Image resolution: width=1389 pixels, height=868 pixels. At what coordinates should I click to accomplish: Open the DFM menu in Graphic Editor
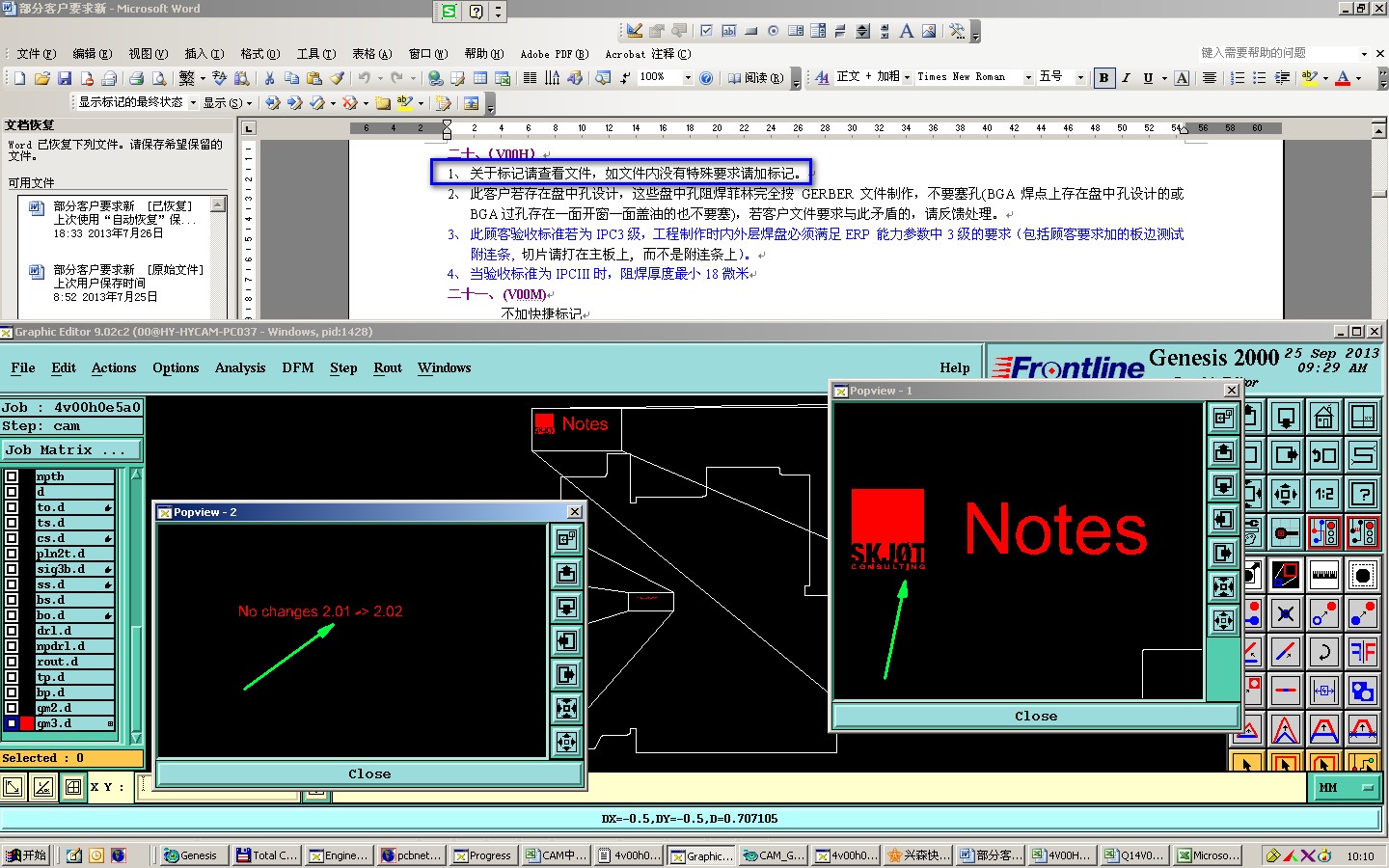tap(298, 367)
